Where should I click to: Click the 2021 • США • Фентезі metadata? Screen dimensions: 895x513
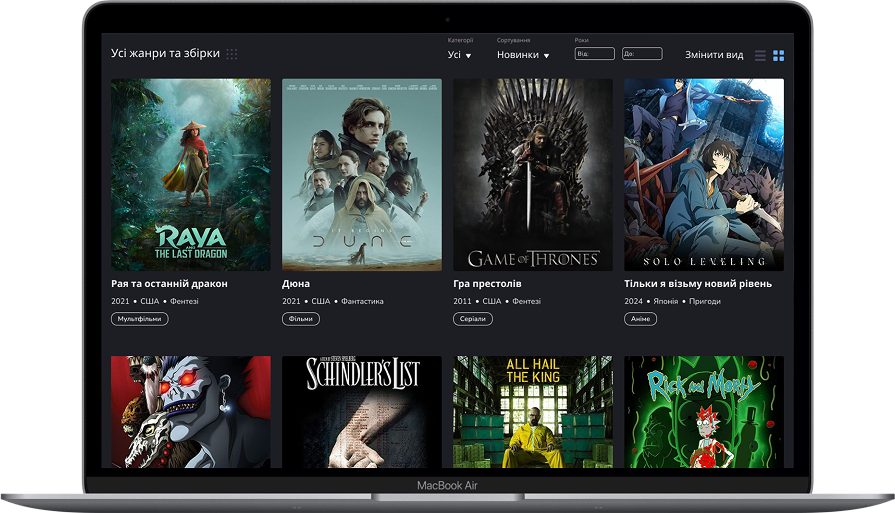155,301
